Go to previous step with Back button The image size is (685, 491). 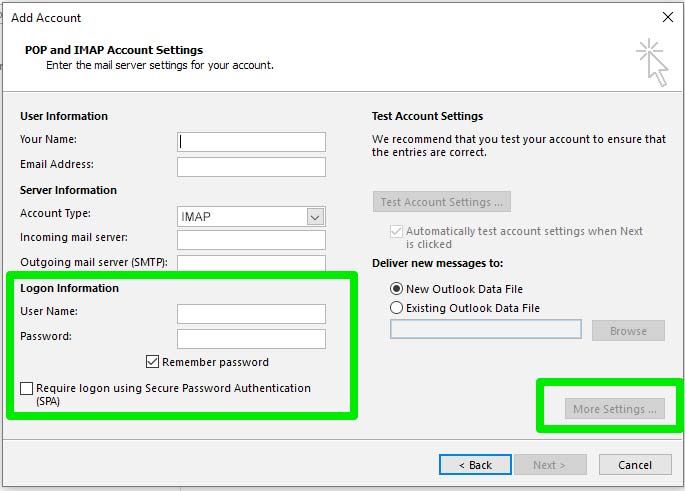[475, 465]
